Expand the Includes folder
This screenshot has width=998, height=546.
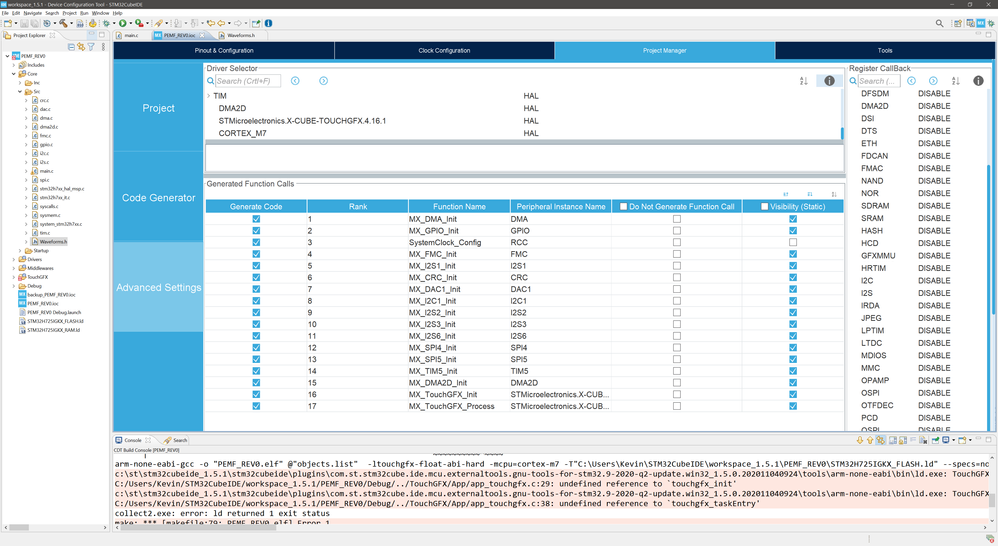13,65
